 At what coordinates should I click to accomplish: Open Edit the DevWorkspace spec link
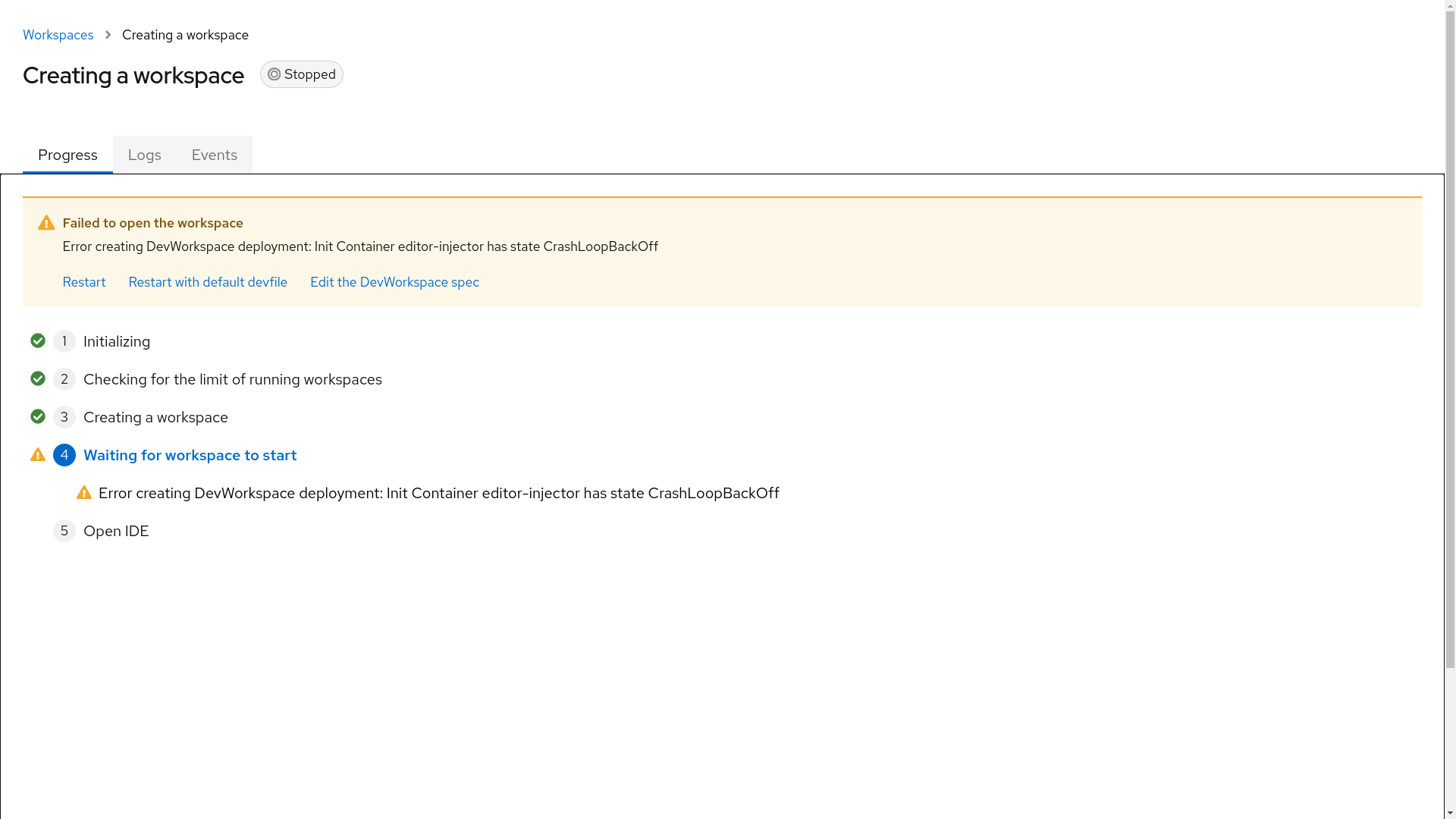pos(394,282)
